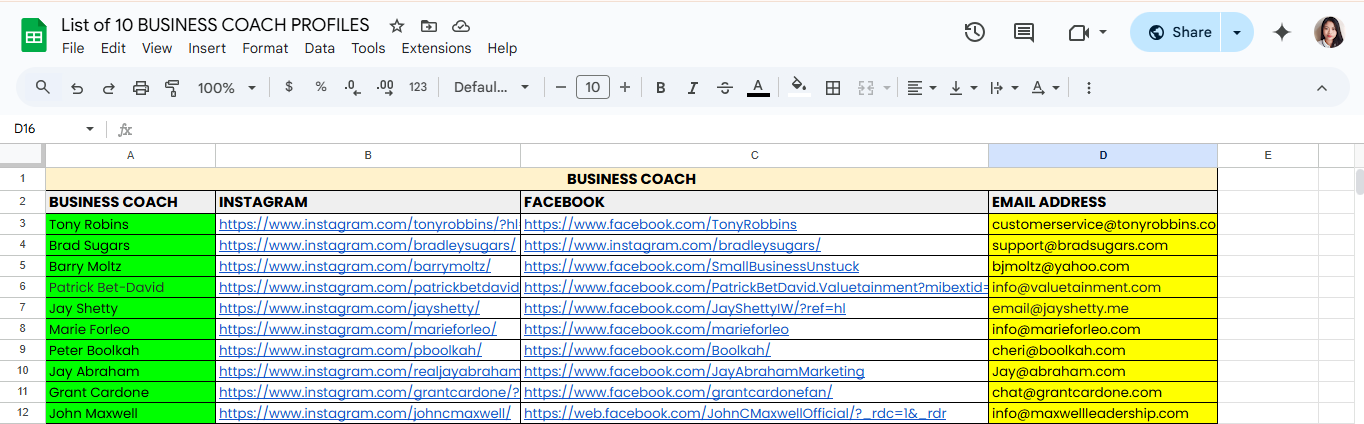The width and height of the screenshot is (1364, 424).
Task: Click the print icon
Action: tap(141, 88)
